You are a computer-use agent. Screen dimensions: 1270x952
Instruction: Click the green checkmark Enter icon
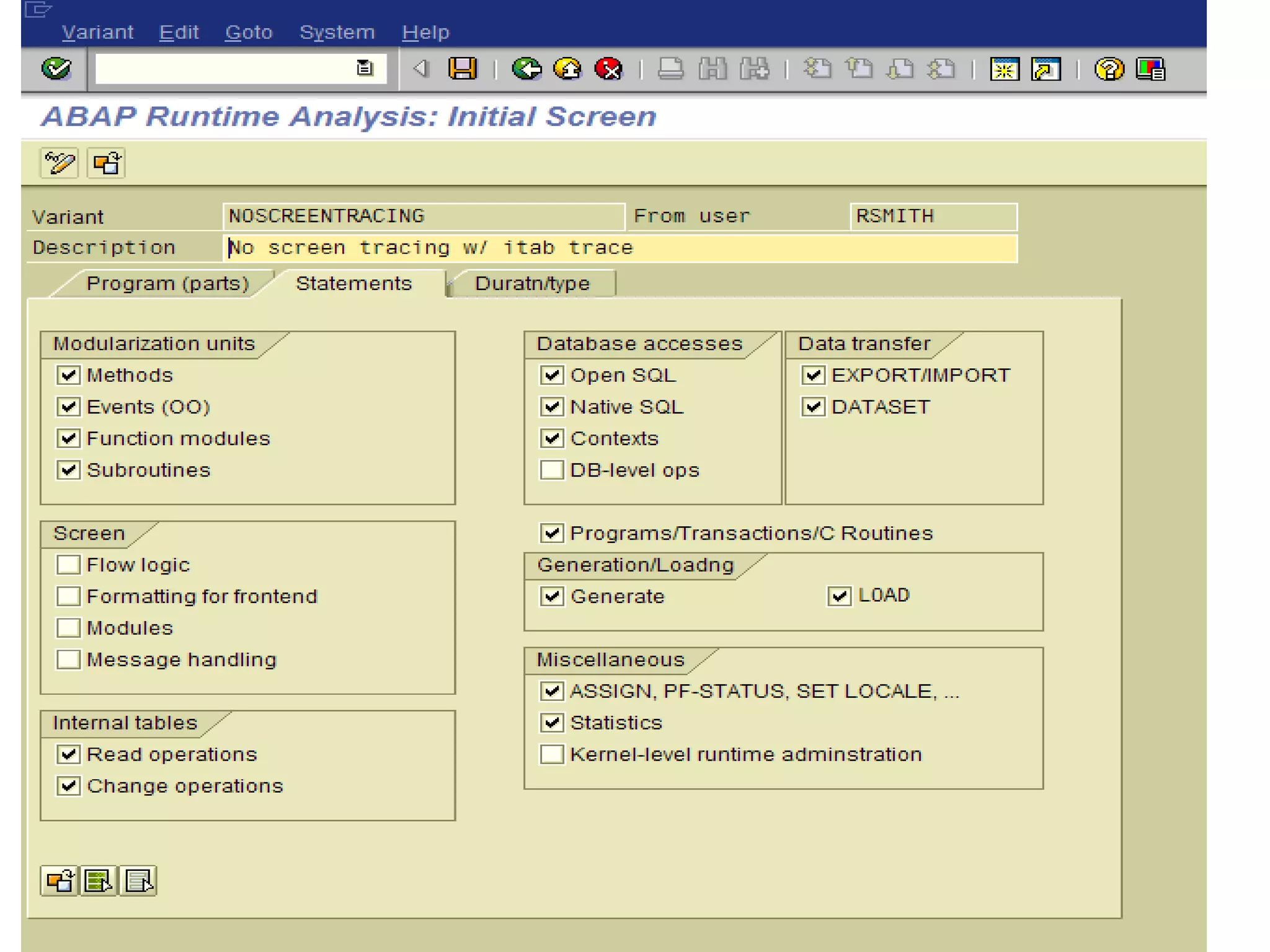pos(56,68)
